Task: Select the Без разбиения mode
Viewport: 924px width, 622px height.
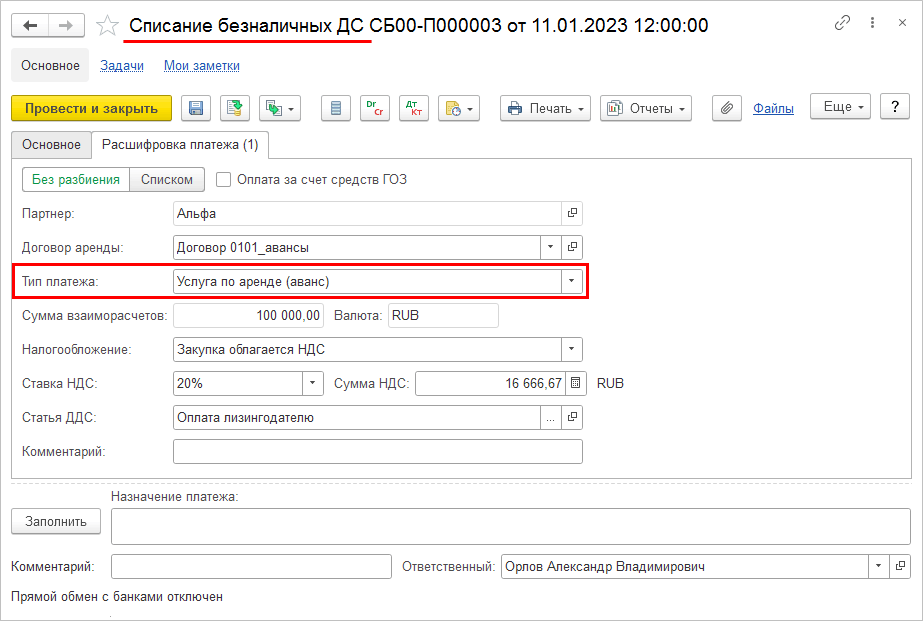Action: [75, 180]
